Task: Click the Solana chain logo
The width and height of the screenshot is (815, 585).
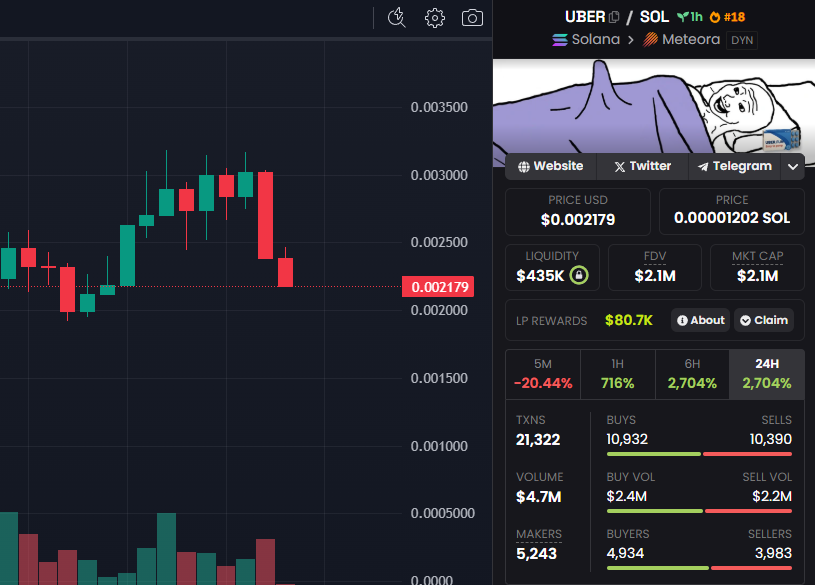Action: pyautogui.click(x=560, y=40)
